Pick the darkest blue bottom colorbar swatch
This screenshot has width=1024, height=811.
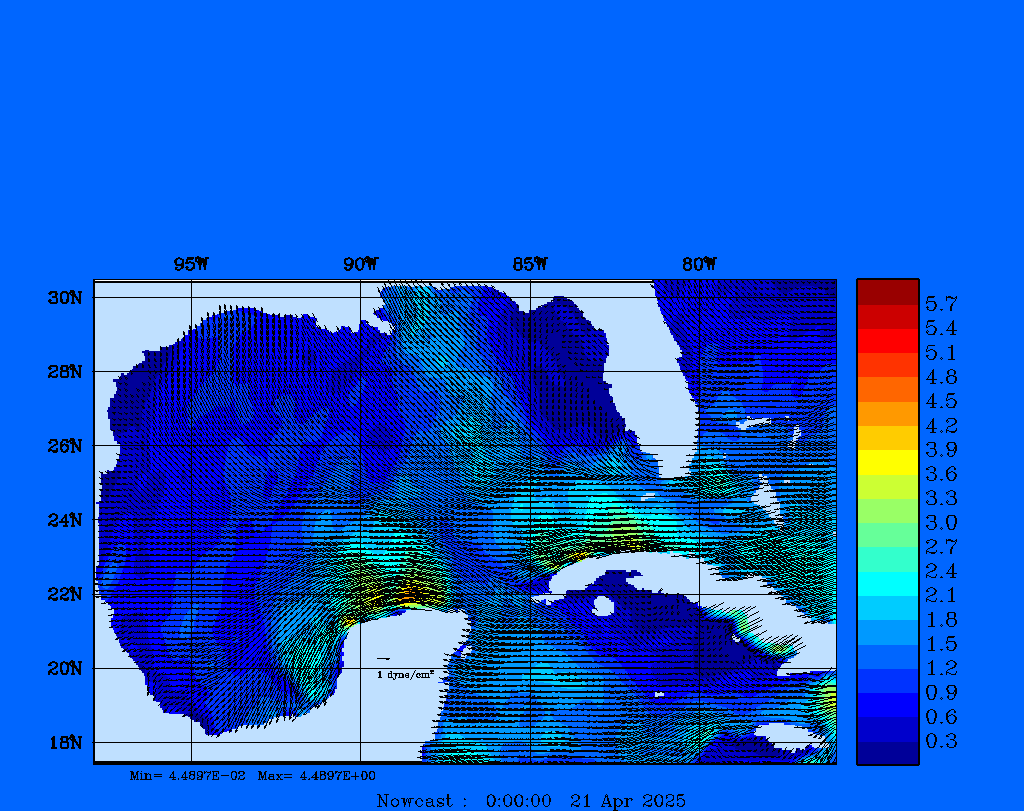pyautogui.click(x=887, y=752)
